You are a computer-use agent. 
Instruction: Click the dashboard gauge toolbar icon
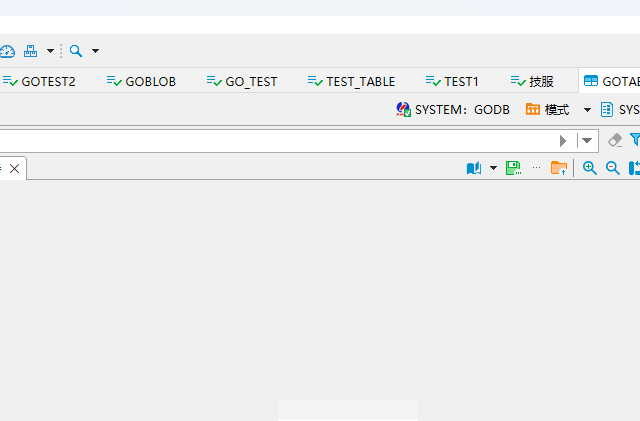tap(7, 51)
